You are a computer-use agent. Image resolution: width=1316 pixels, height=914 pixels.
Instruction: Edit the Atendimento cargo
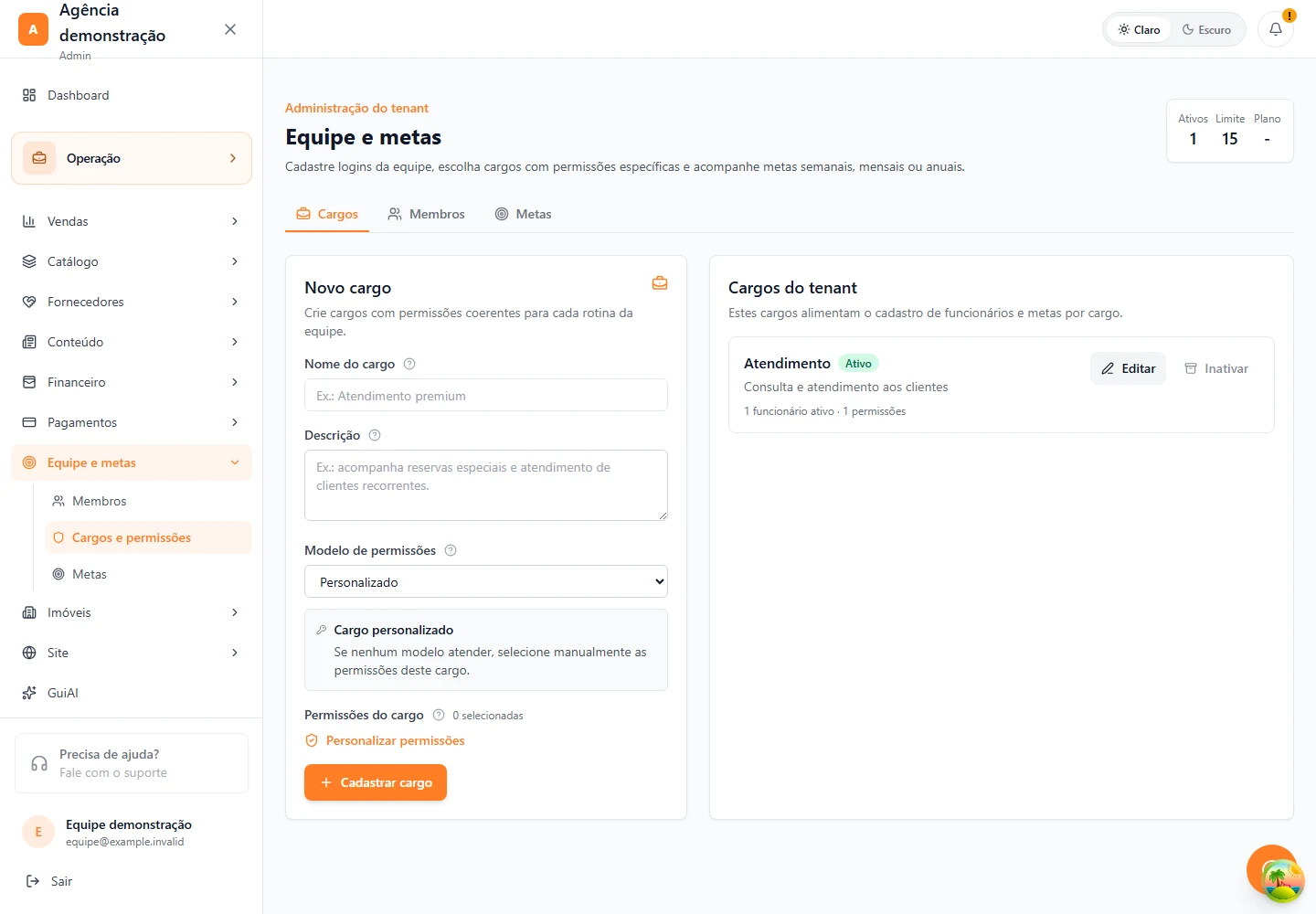(x=1128, y=368)
